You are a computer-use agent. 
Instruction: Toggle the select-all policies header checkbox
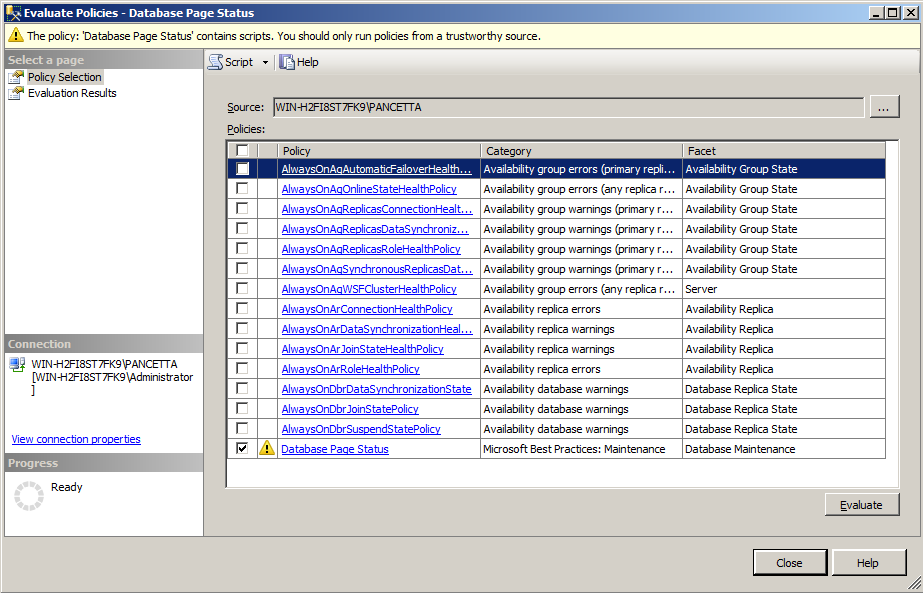(x=242, y=150)
